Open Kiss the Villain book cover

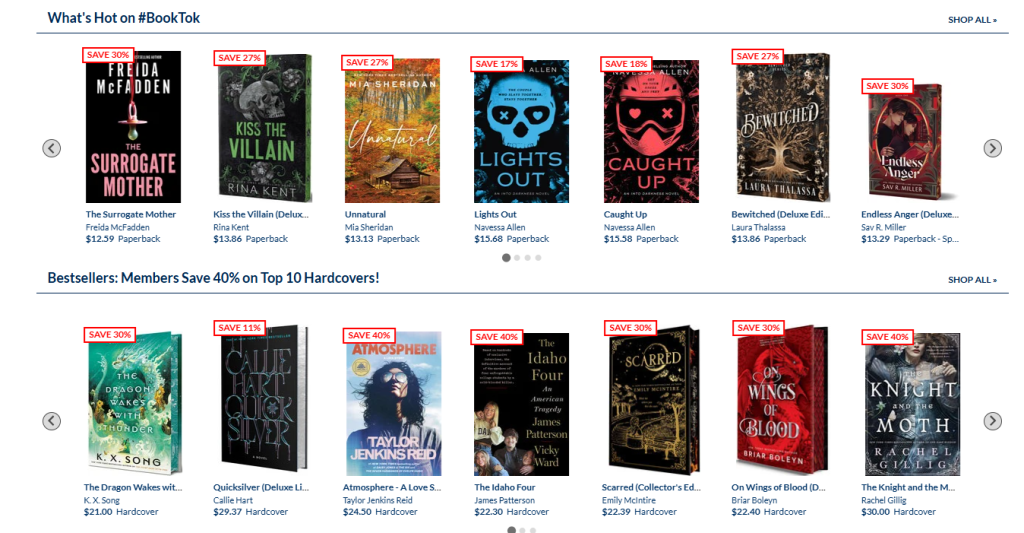(x=264, y=128)
